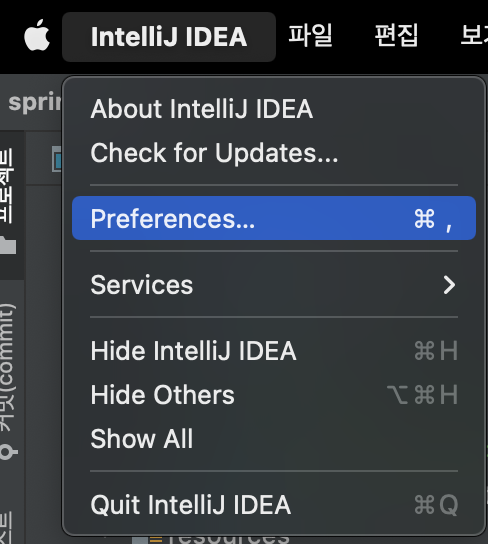Open the 보기 menu

(x=474, y=35)
